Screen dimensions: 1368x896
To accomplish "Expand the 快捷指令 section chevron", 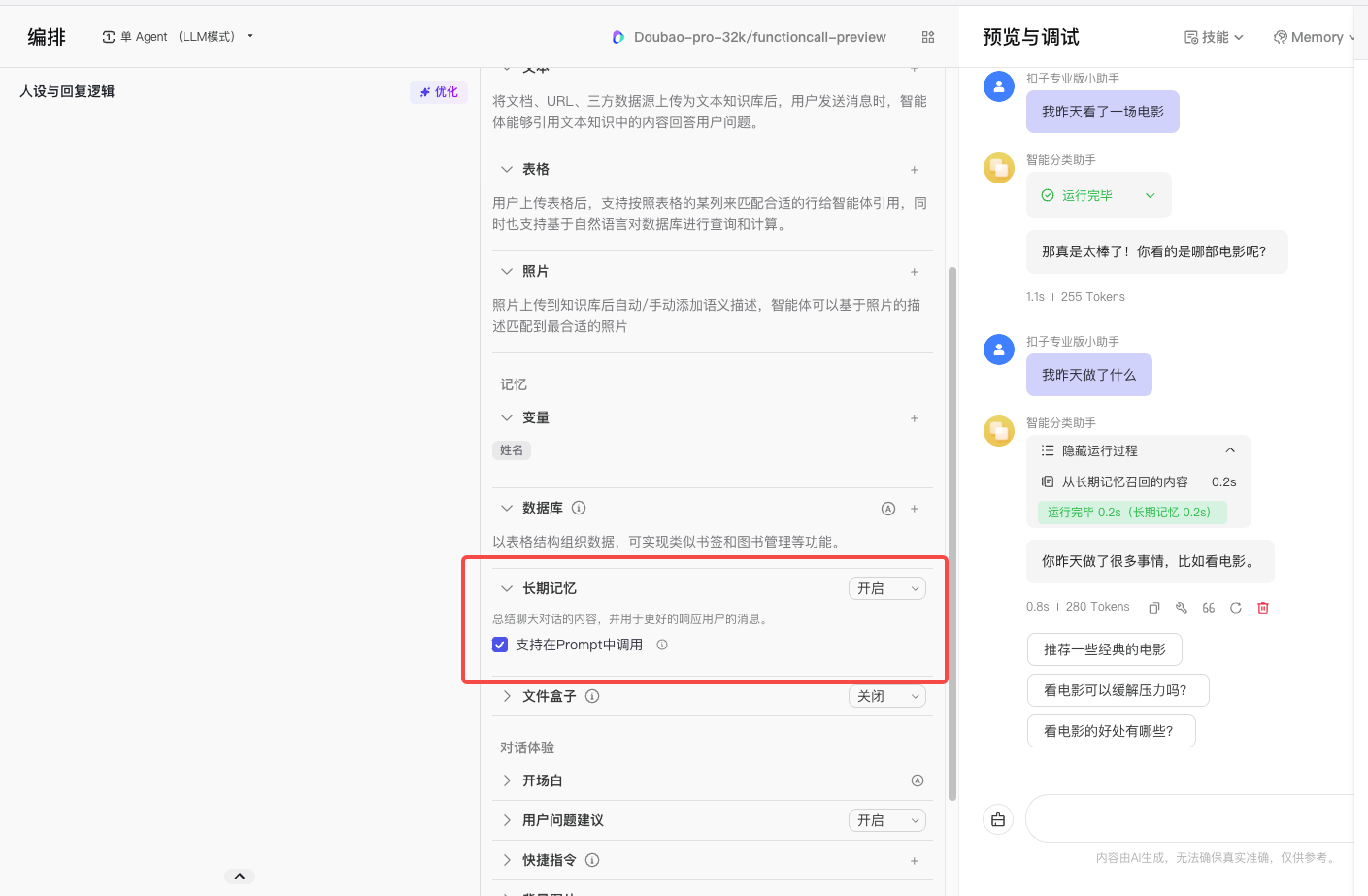I will [507, 860].
